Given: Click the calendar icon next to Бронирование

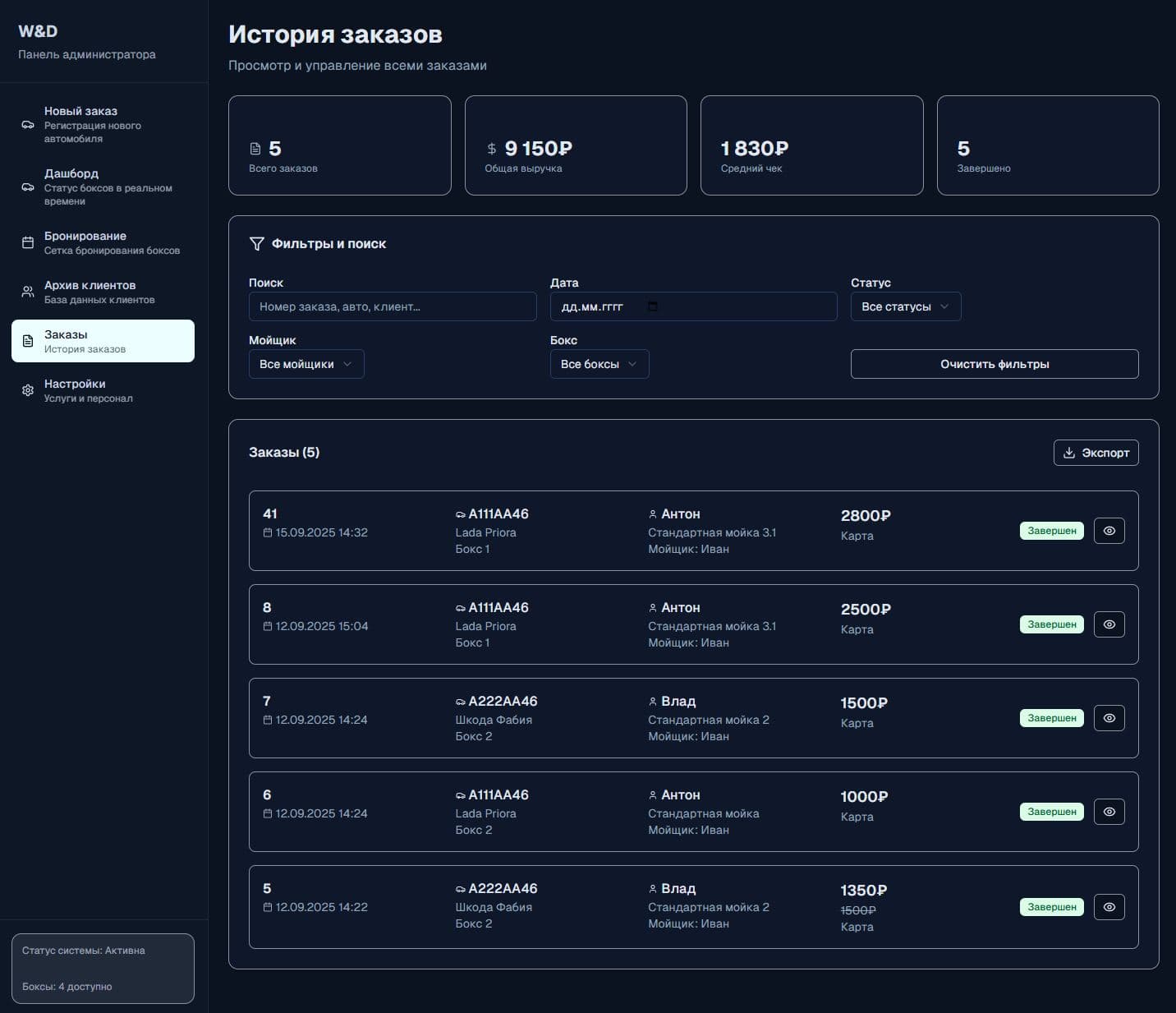Looking at the screenshot, I should point(28,242).
